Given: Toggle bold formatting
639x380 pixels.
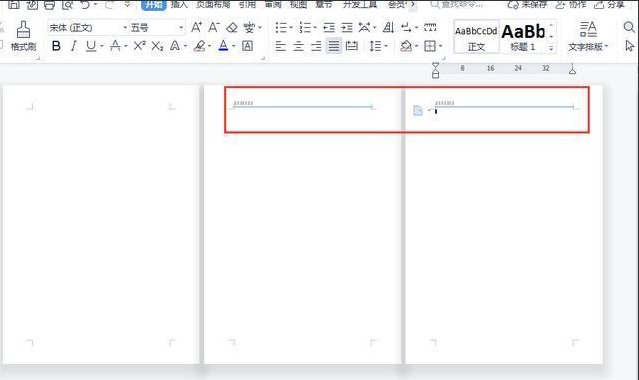Looking at the screenshot, I should (x=56, y=46).
